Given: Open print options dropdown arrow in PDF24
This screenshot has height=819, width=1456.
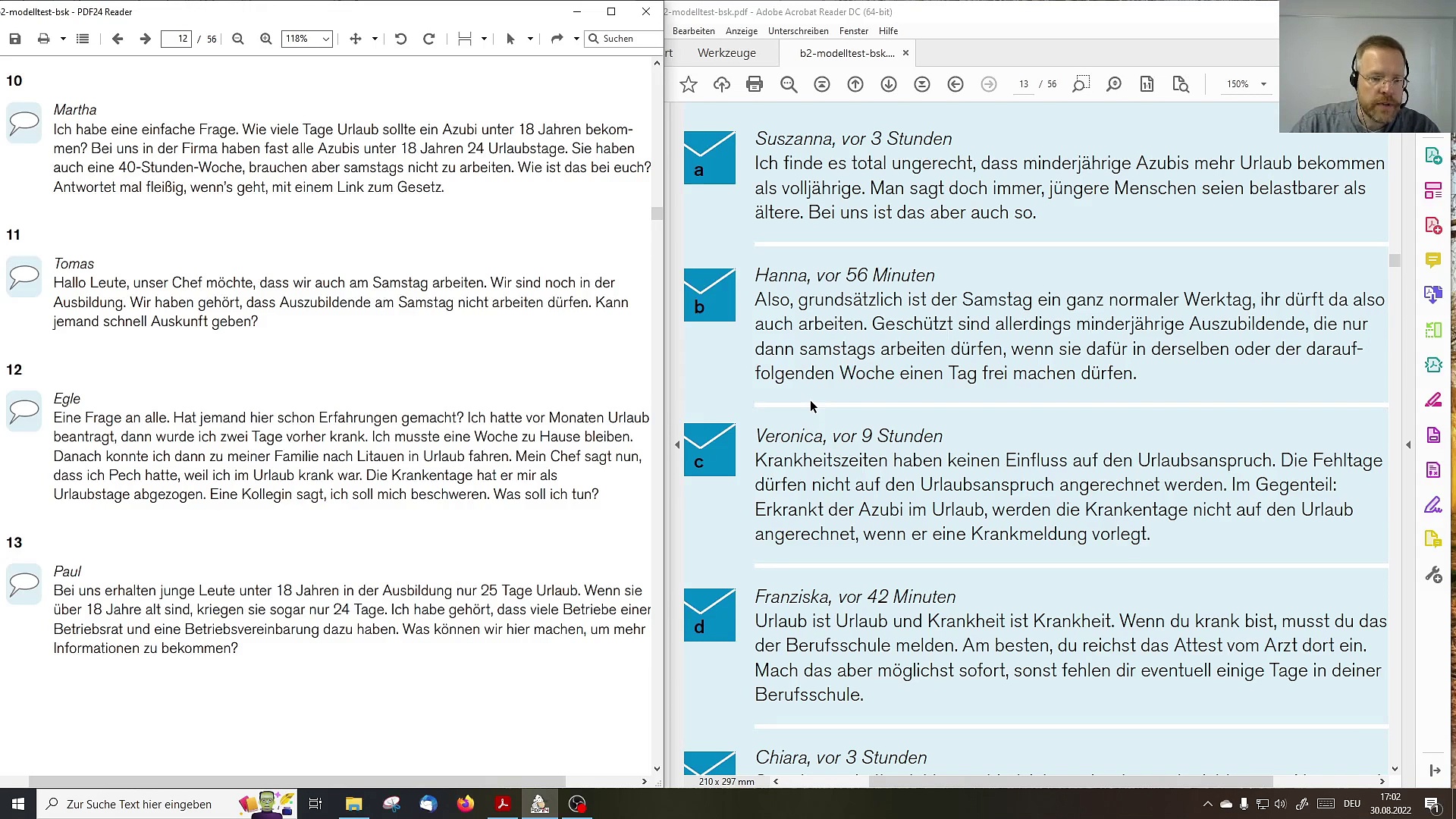Looking at the screenshot, I should [x=63, y=39].
